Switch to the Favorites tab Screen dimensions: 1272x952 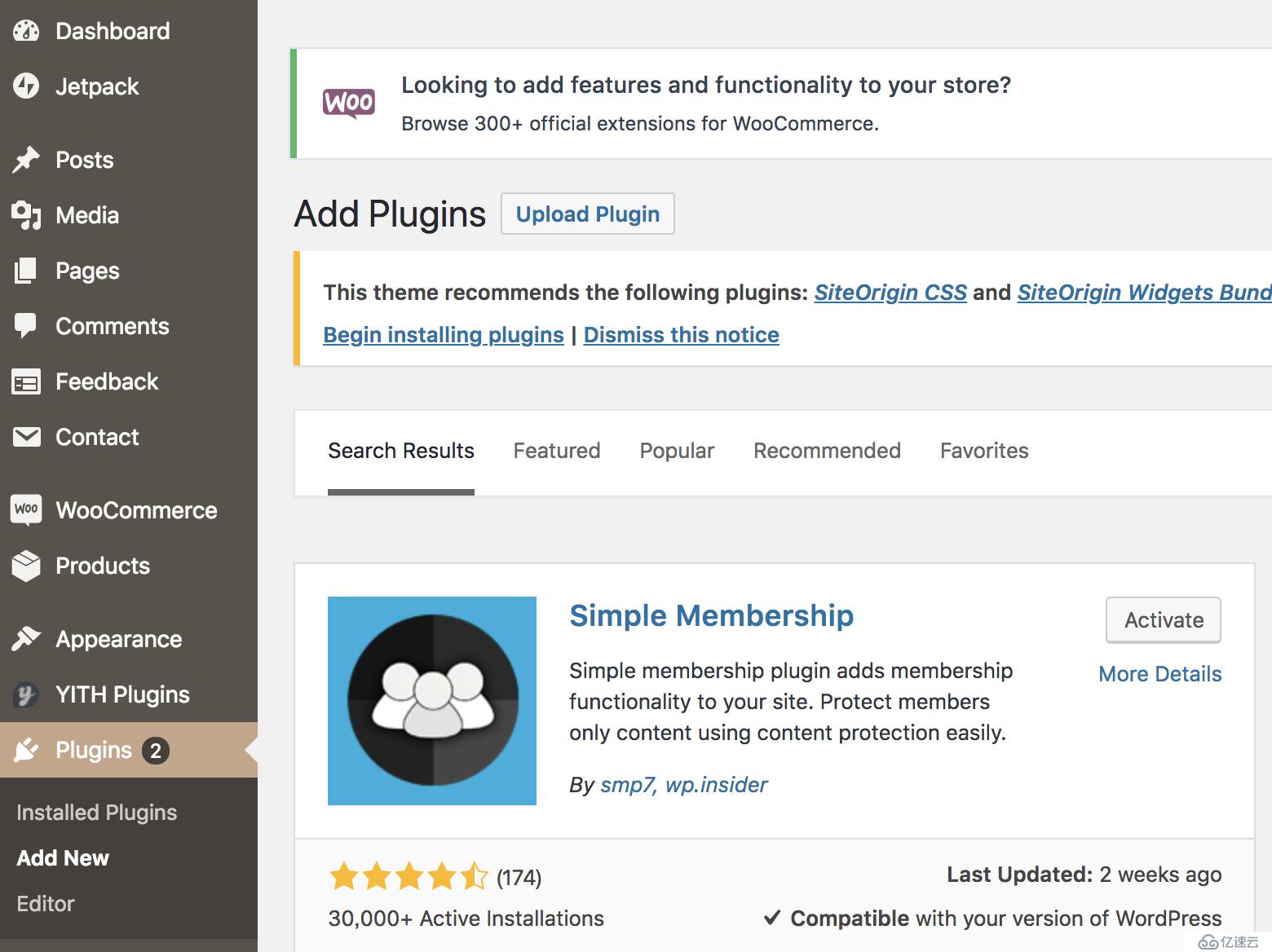pos(984,451)
